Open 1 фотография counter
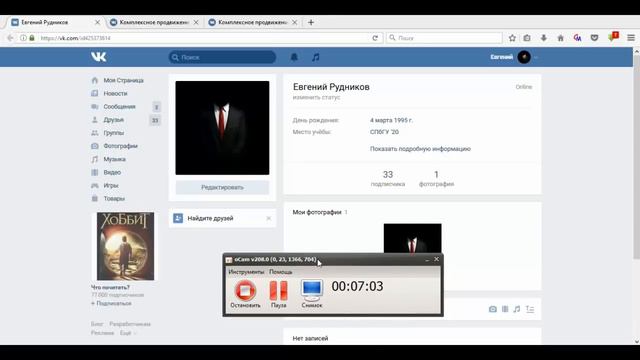Screen dimensions: 640x360 (436, 178)
